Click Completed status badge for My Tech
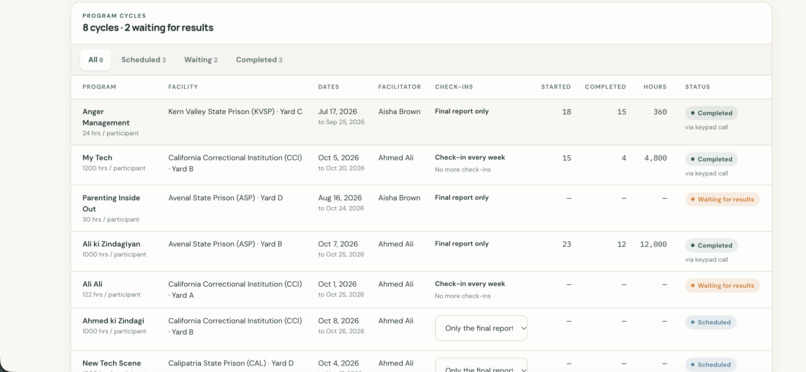The width and height of the screenshot is (806, 372). tap(711, 159)
